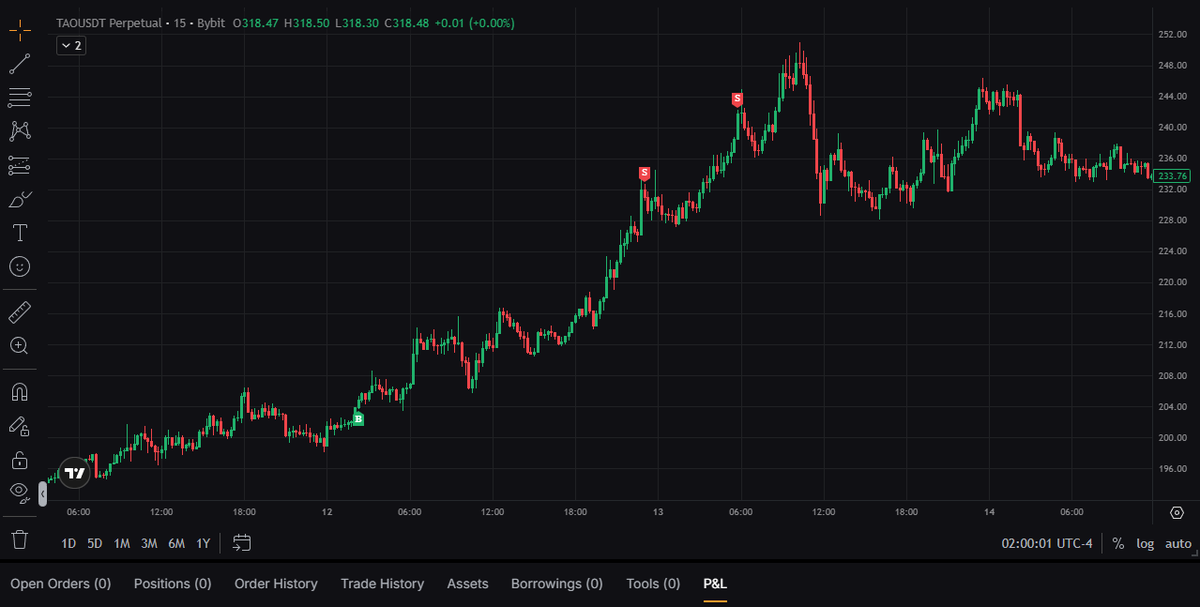
Task: Open the emoji icons tool
Action: pos(20,267)
